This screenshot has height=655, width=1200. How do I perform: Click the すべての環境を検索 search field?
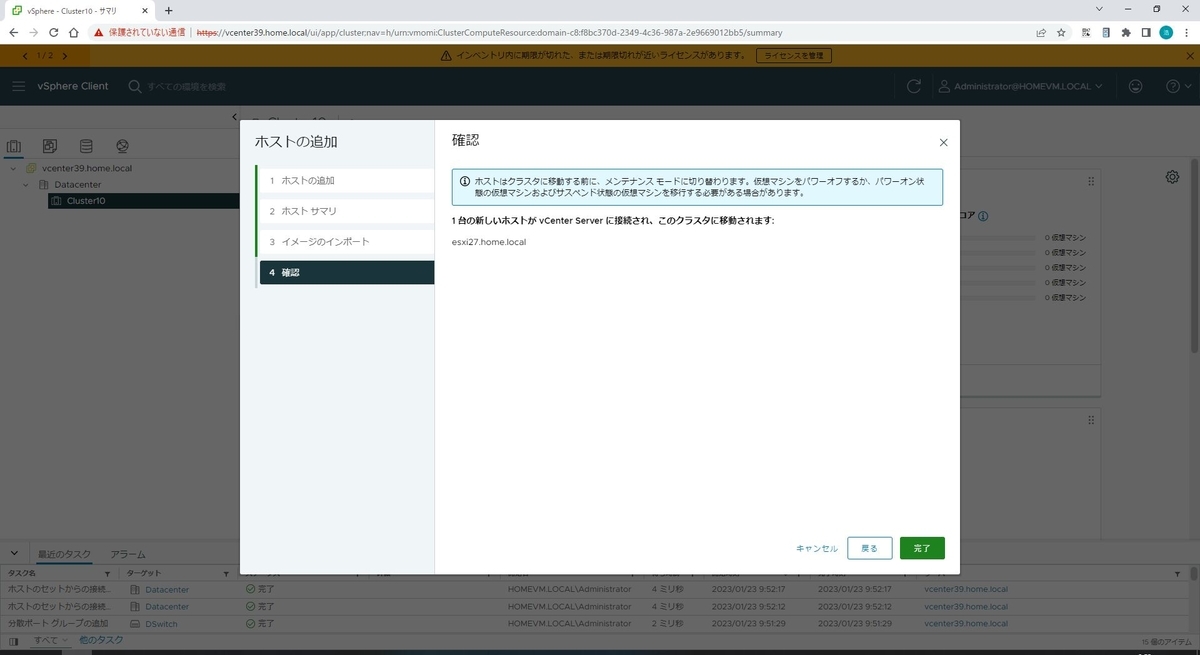click(187, 87)
